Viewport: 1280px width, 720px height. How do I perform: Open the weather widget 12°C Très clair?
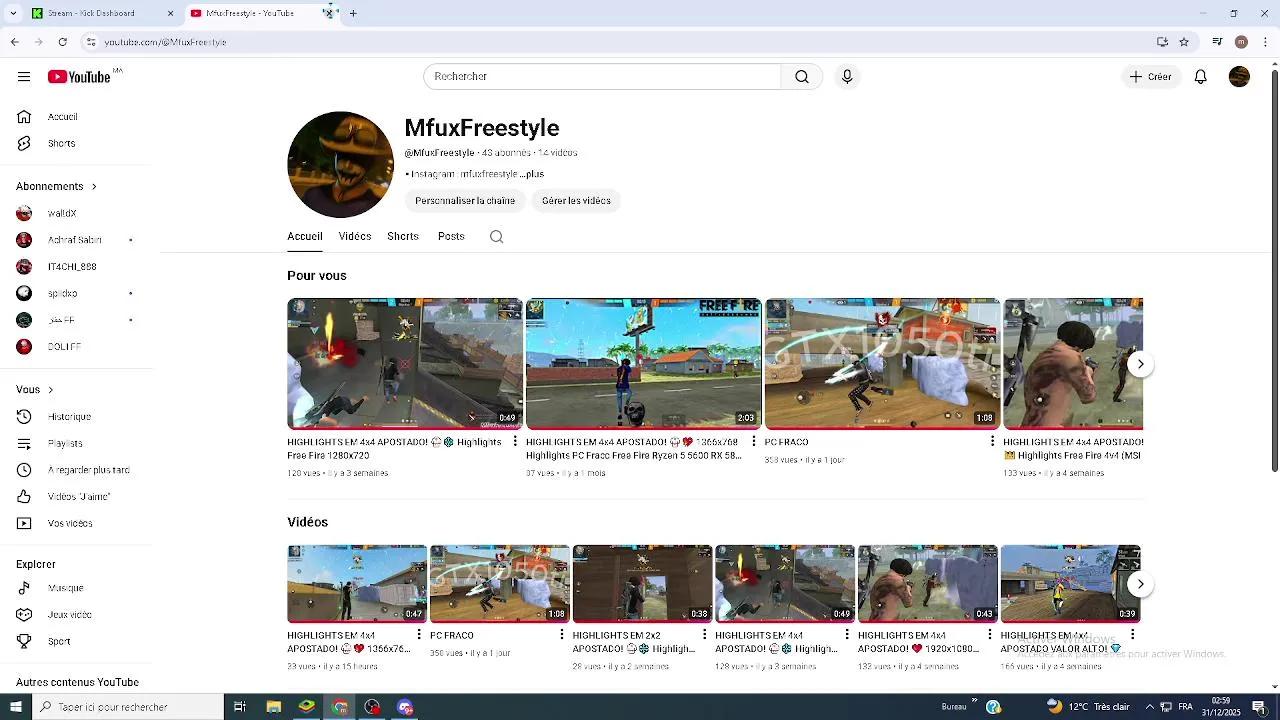coord(1088,707)
